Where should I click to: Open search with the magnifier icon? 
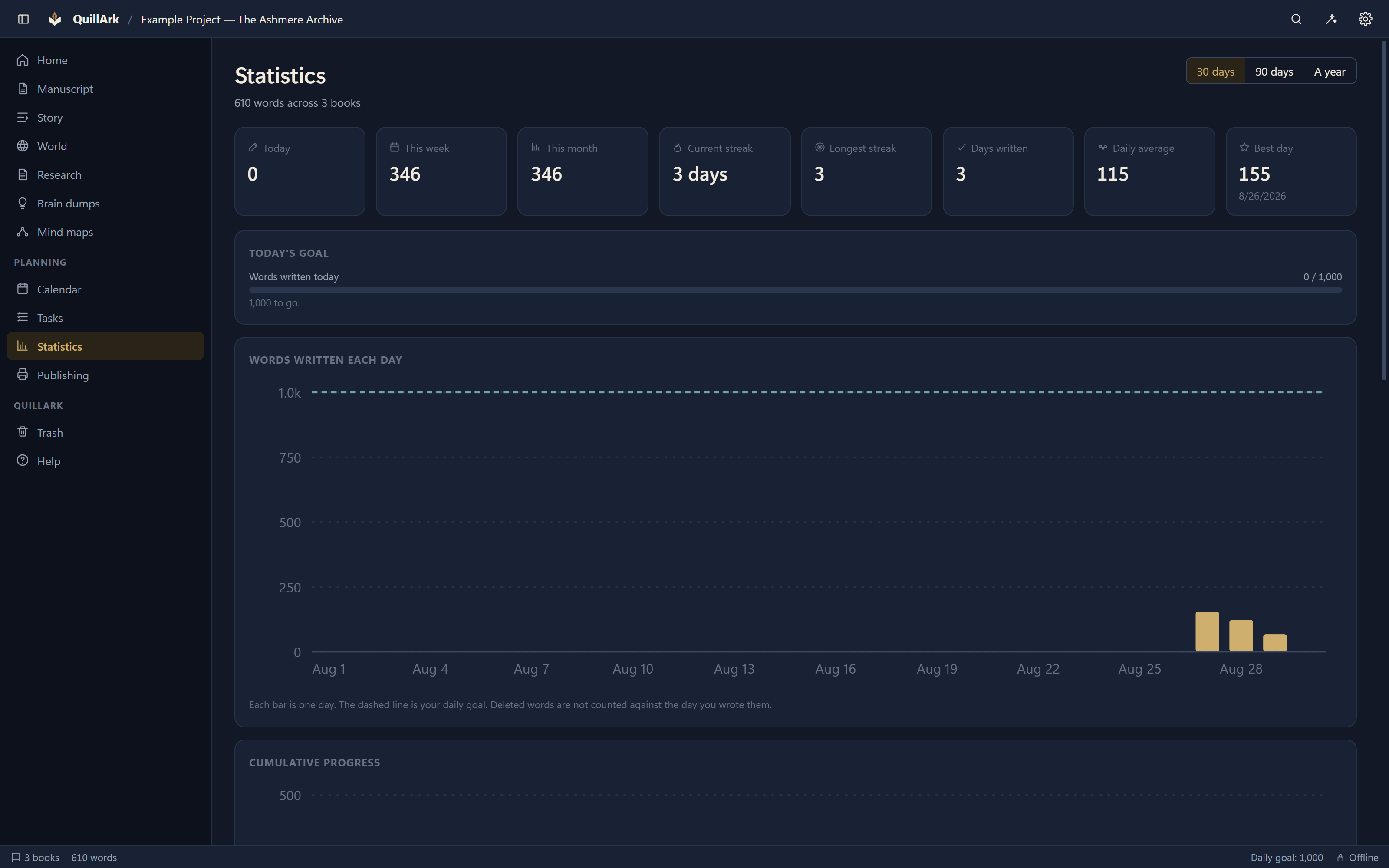[1296, 19]
